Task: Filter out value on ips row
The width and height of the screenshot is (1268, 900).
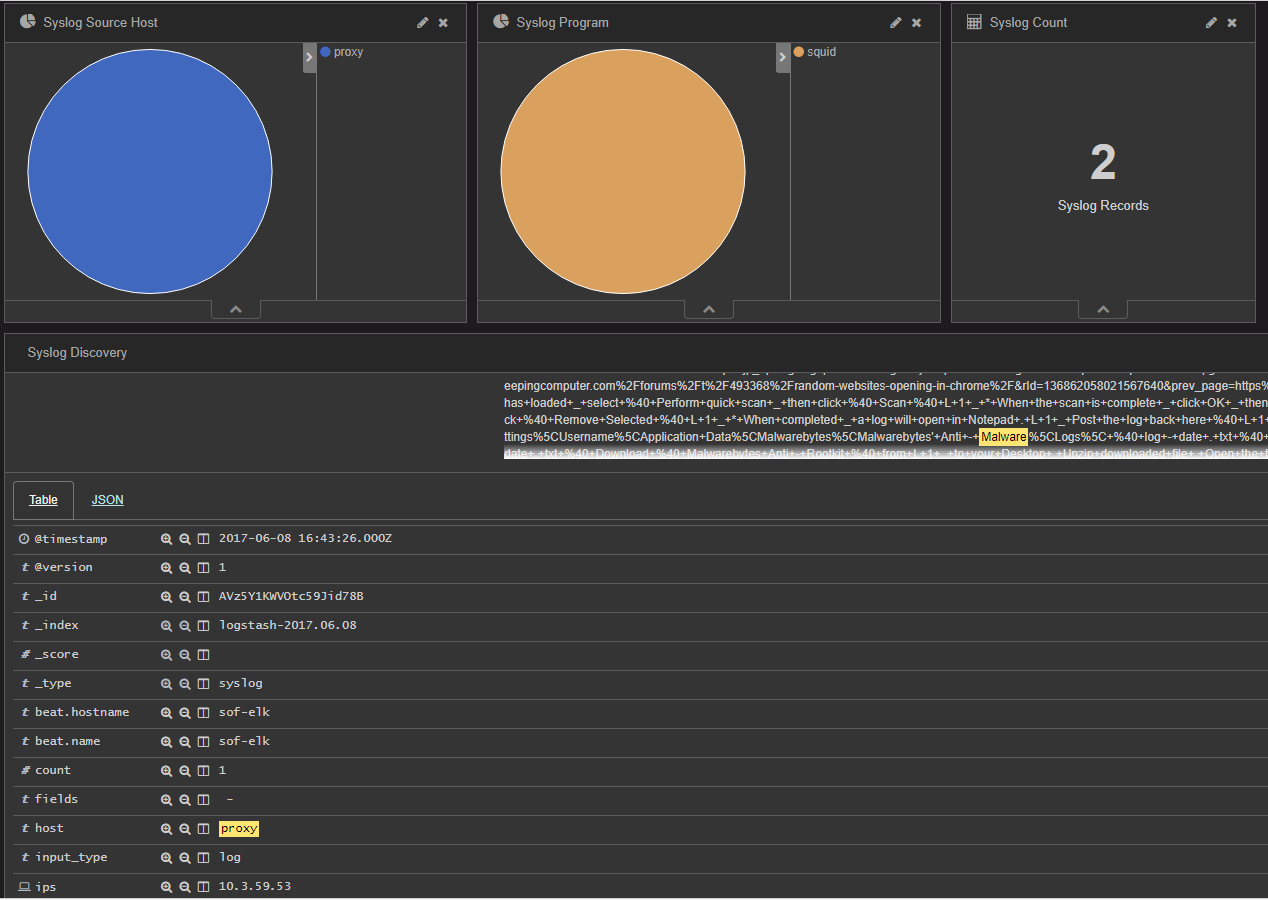Action: point(185,887)
